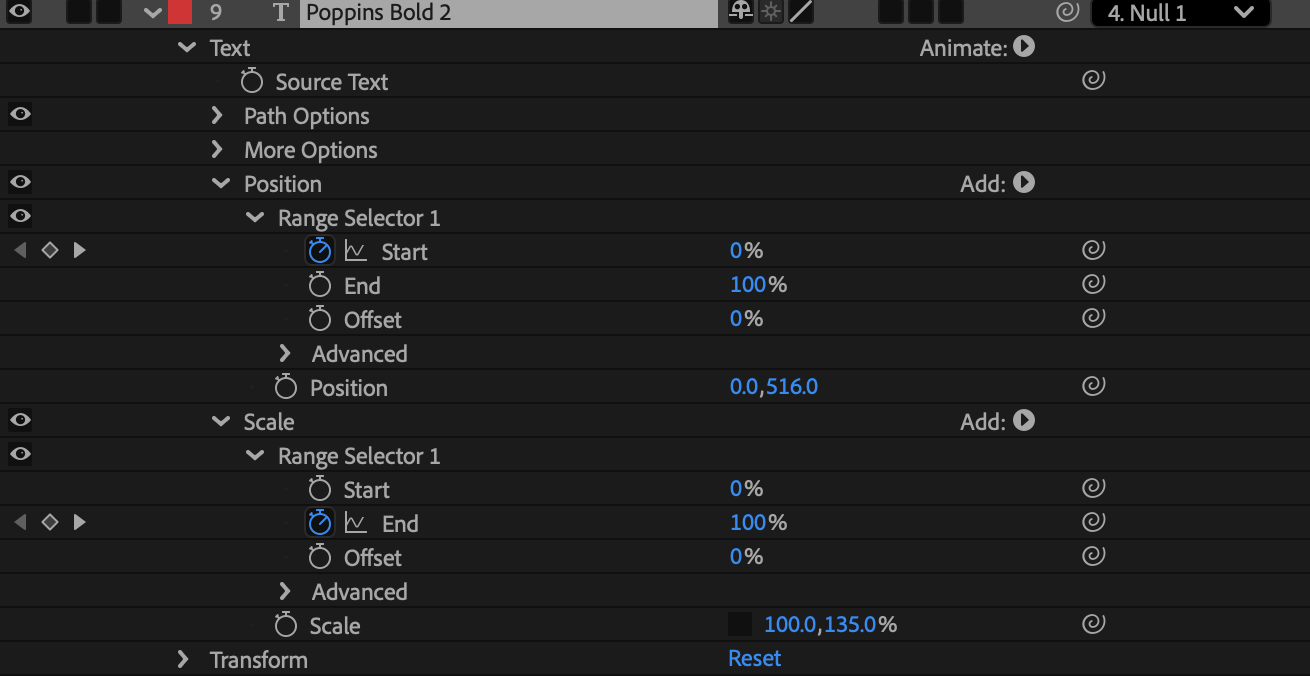Open the parent dropdown showing 4. Null 1
1310x676 pixels.
coord(1180,13)
